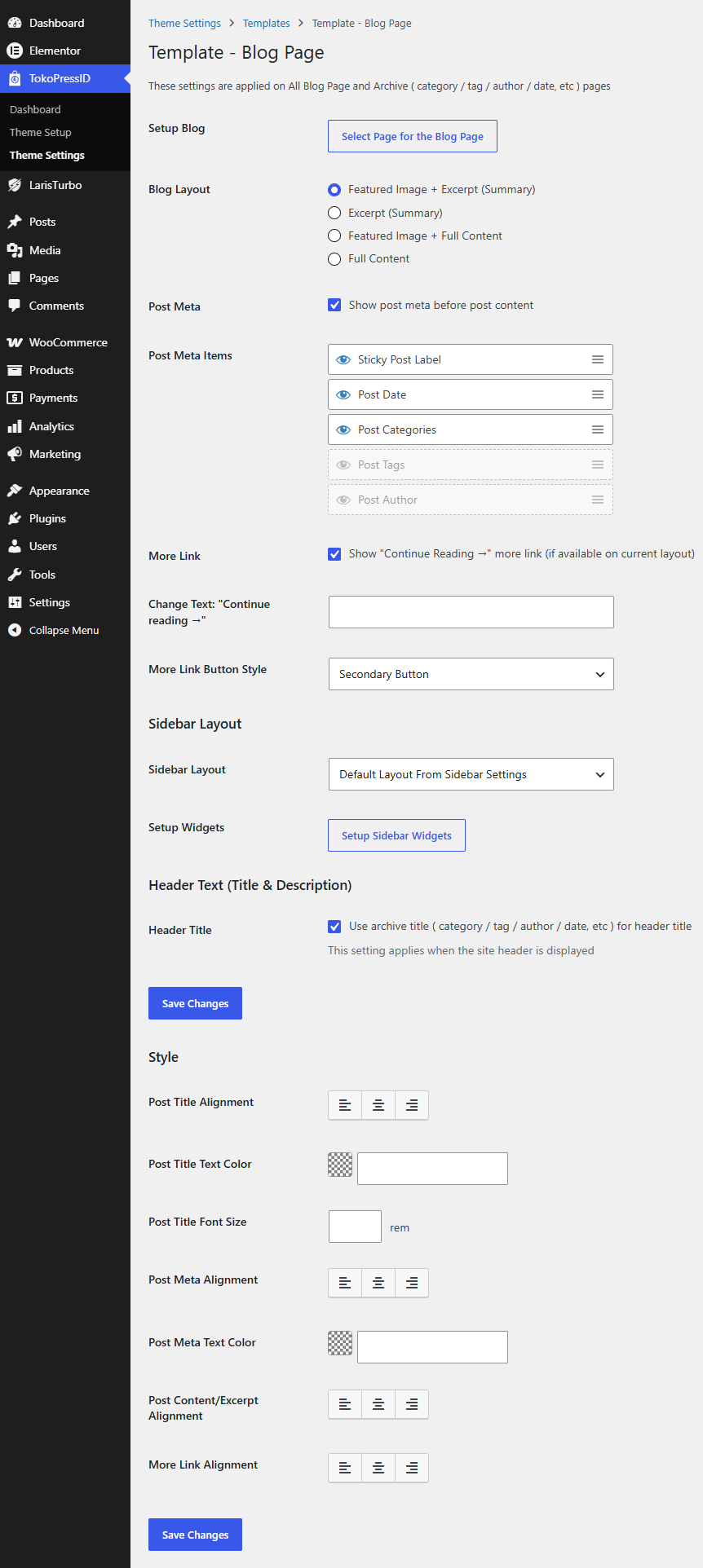The image size is (703, 1568).
Task: Open More Link Button Style dropdown
Action: coord(471,674)
